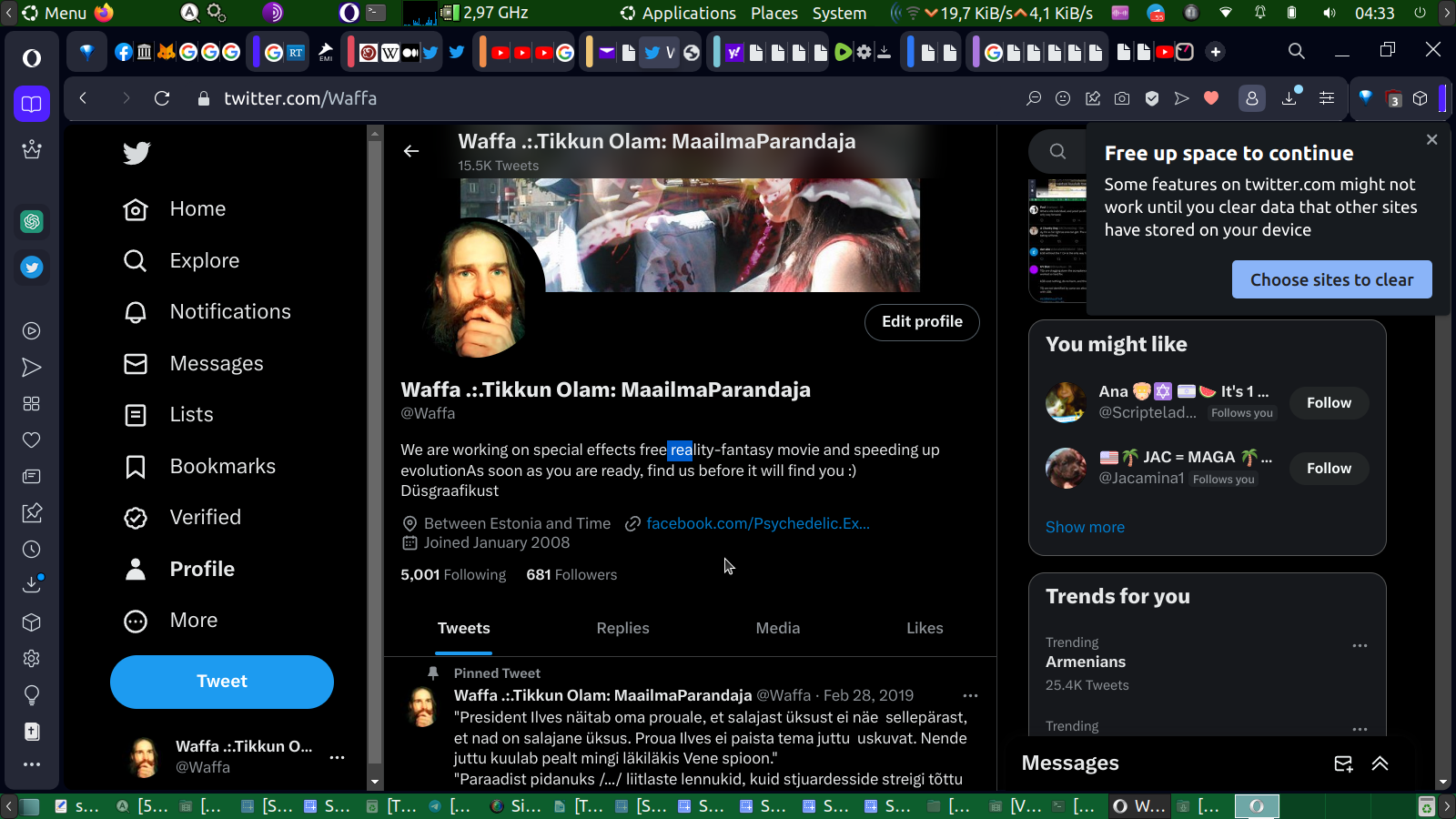The width and height of the screenshot is (1456, 819).
Task: Open the ad blocker shield icon
Action: (1152, 98)
